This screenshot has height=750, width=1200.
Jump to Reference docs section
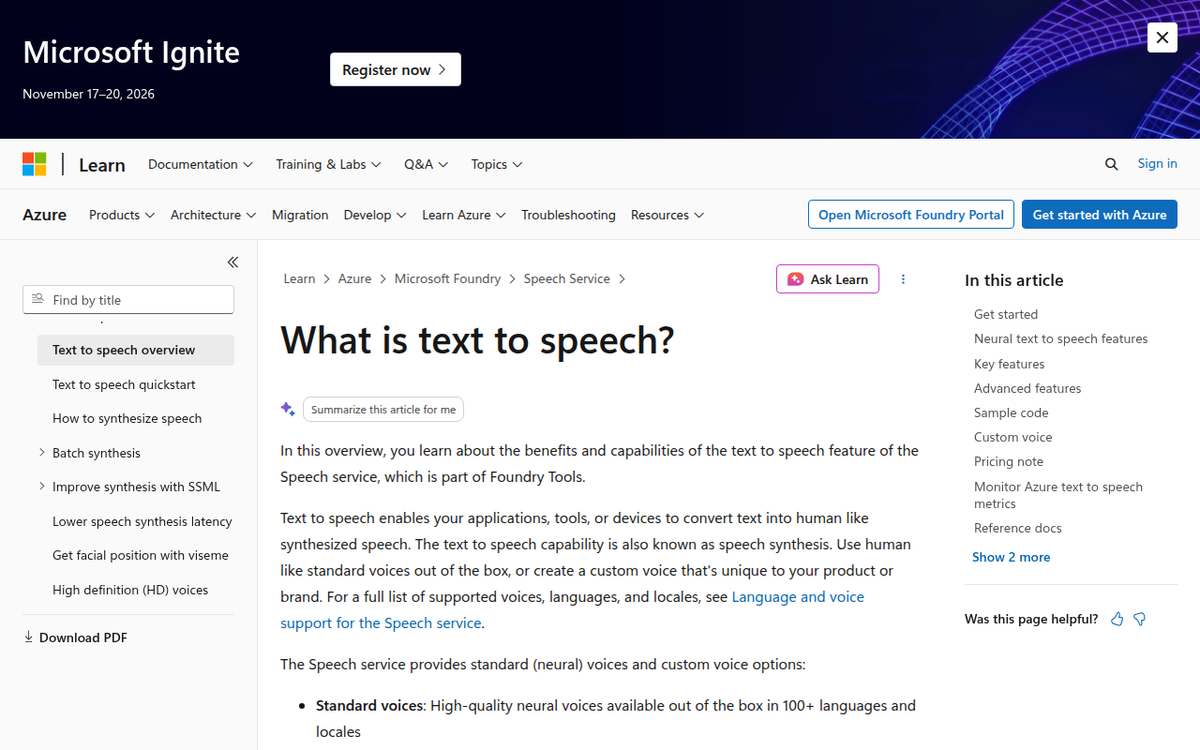[x=1018, y=528]
